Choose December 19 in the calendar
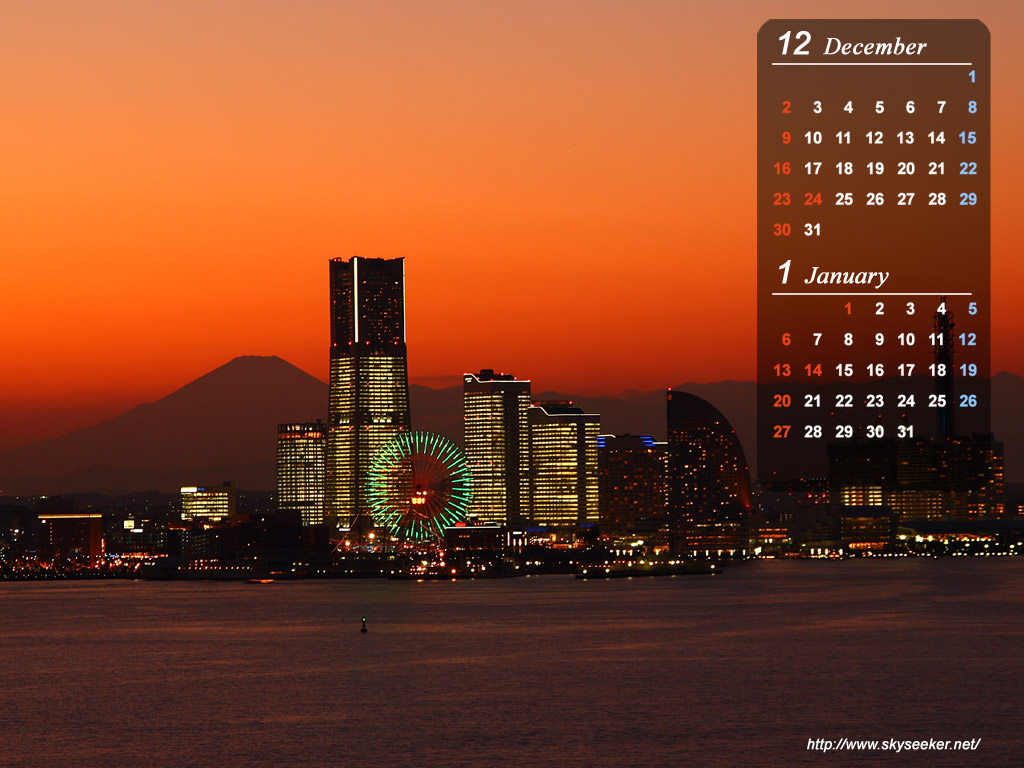1024x768 pixels. pos(874,168)
